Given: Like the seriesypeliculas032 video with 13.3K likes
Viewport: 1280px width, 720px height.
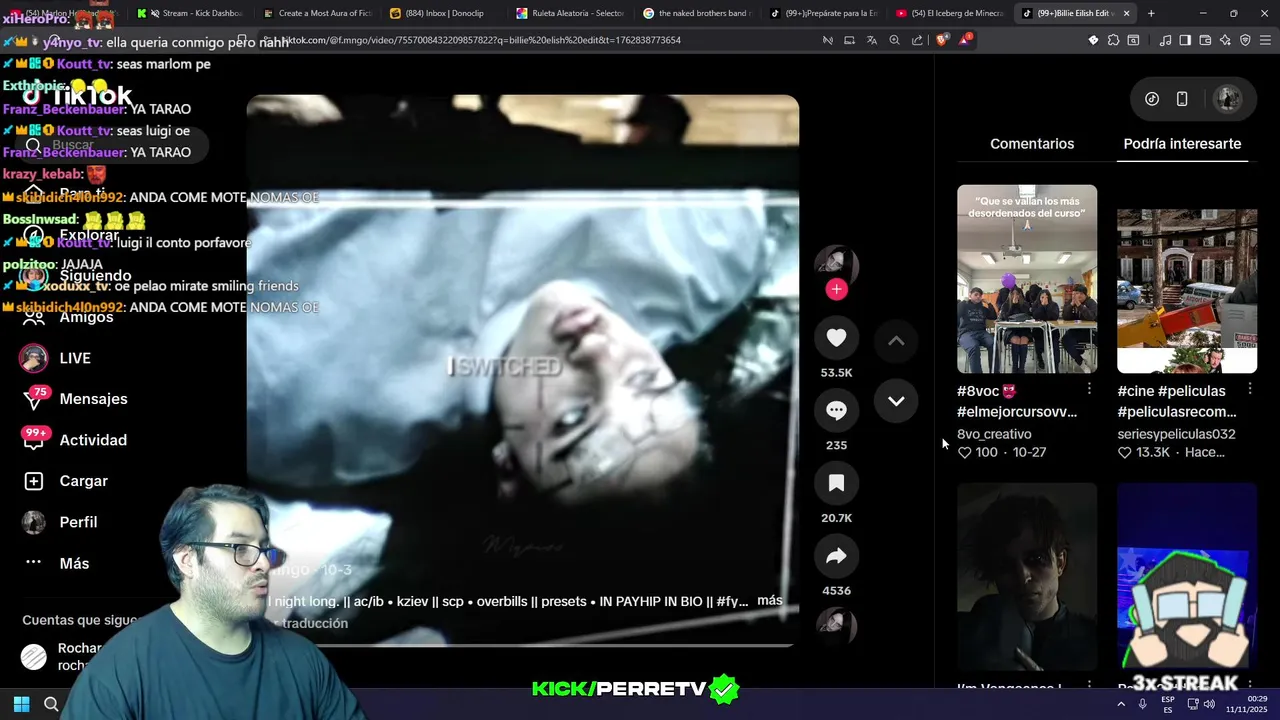Looking at the screenshot, I should point(1125,452).
